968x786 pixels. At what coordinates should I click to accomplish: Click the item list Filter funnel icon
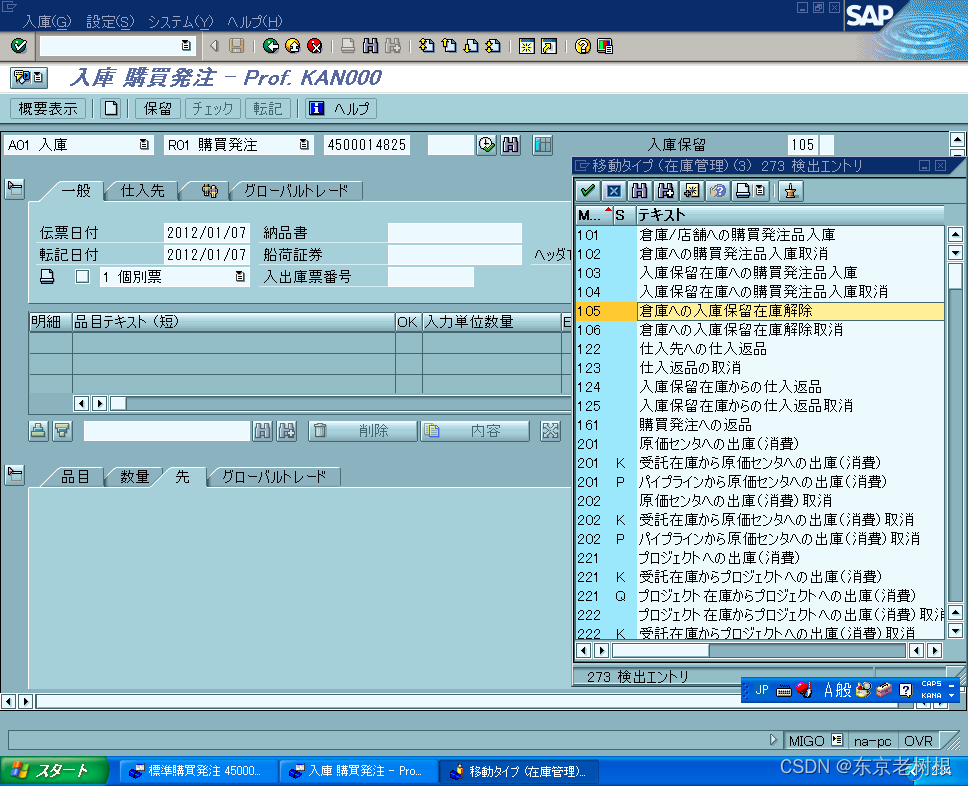pyautogui.click(x=62, y=430)
